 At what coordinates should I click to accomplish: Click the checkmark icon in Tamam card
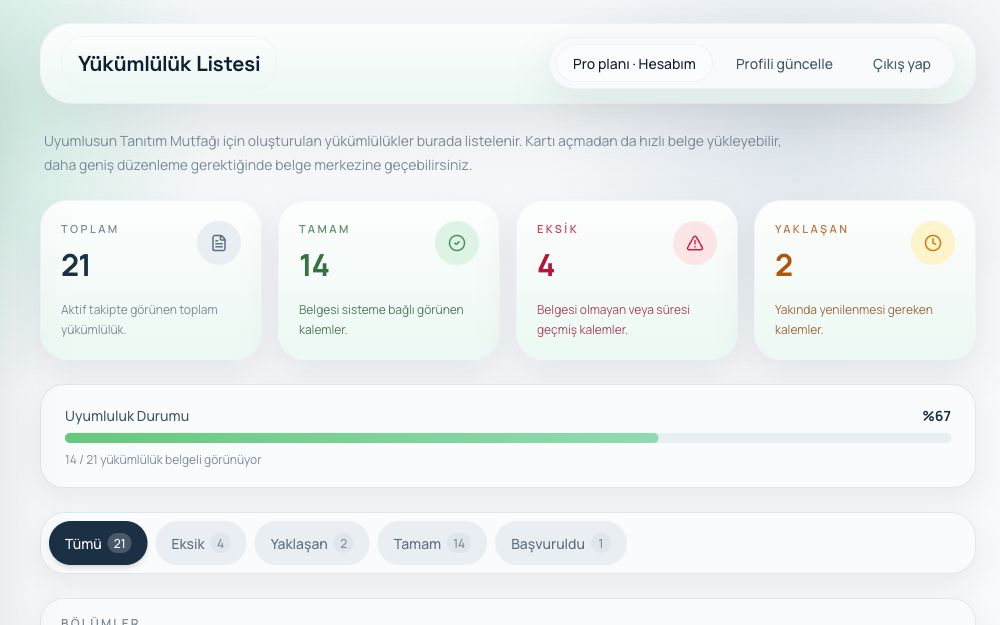(457, 243)
